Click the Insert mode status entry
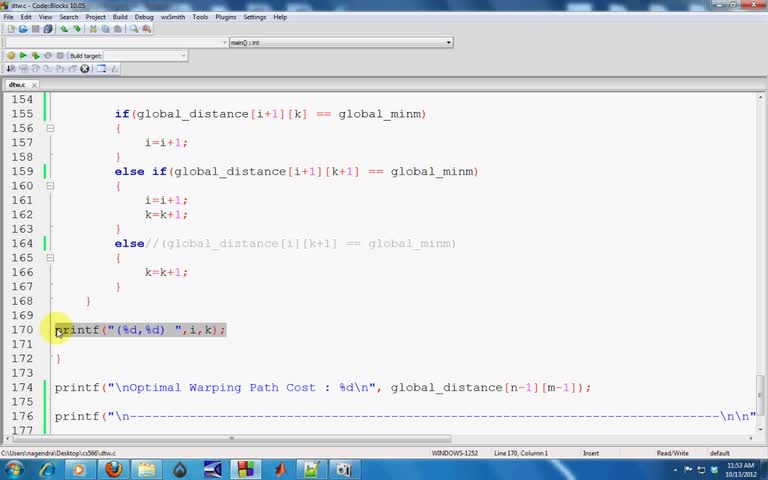Screen dimensions: 768x480 [591, 453]
